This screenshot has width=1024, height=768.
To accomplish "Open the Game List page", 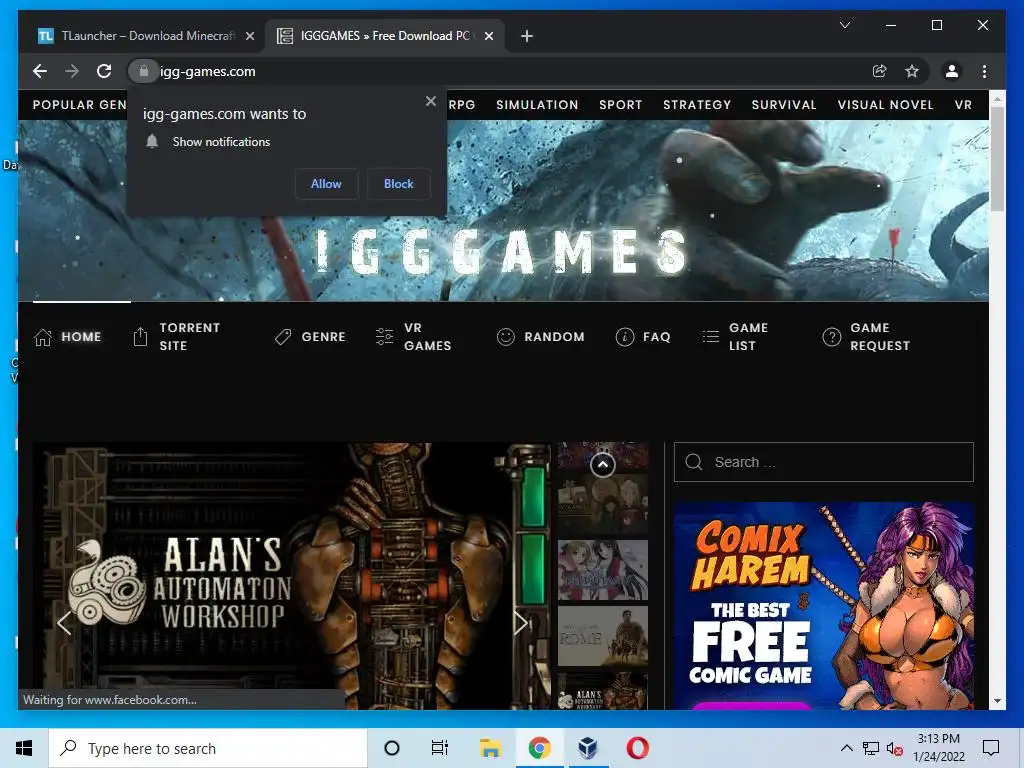I will point(748,336).
